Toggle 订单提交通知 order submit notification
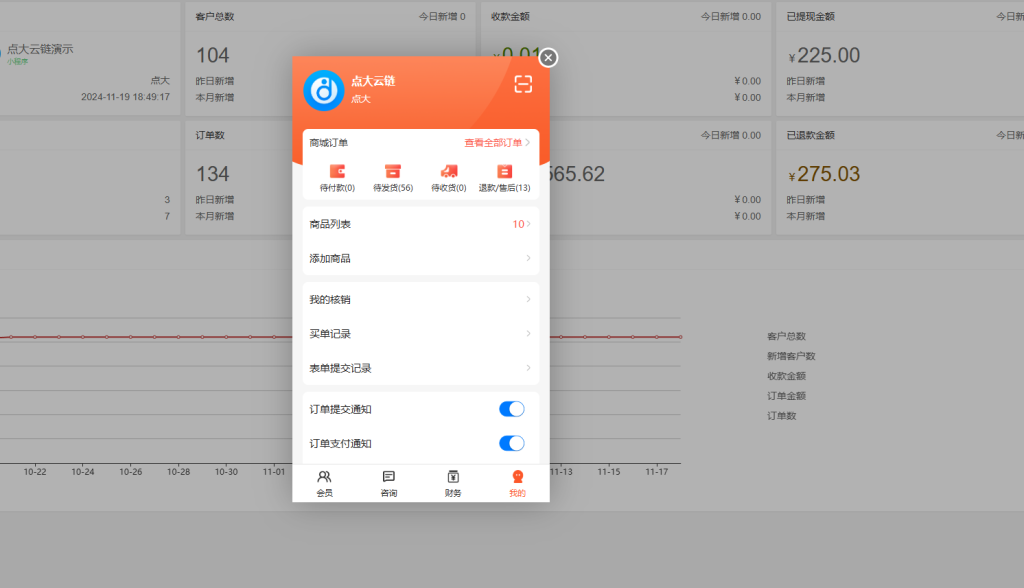This screenshot has width=1024, height=588. pos(511,409)
